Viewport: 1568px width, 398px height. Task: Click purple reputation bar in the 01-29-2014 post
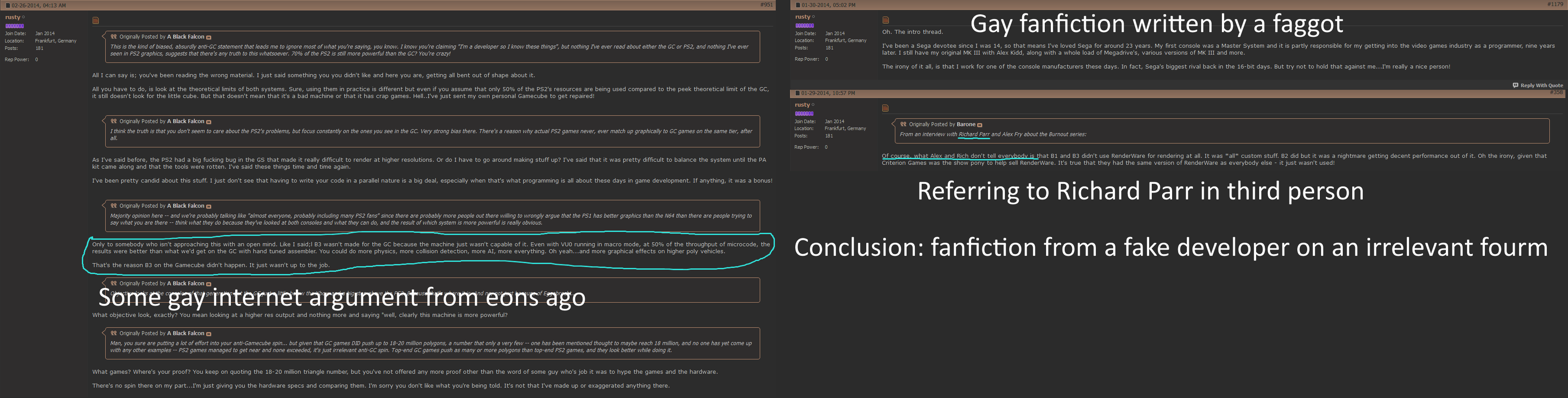[x=805, y=113]
